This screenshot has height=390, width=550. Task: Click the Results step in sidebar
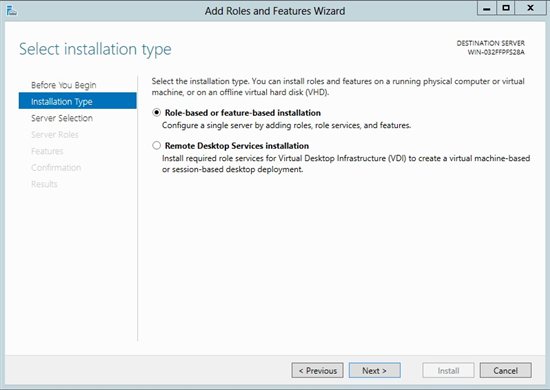pos(44,184)
